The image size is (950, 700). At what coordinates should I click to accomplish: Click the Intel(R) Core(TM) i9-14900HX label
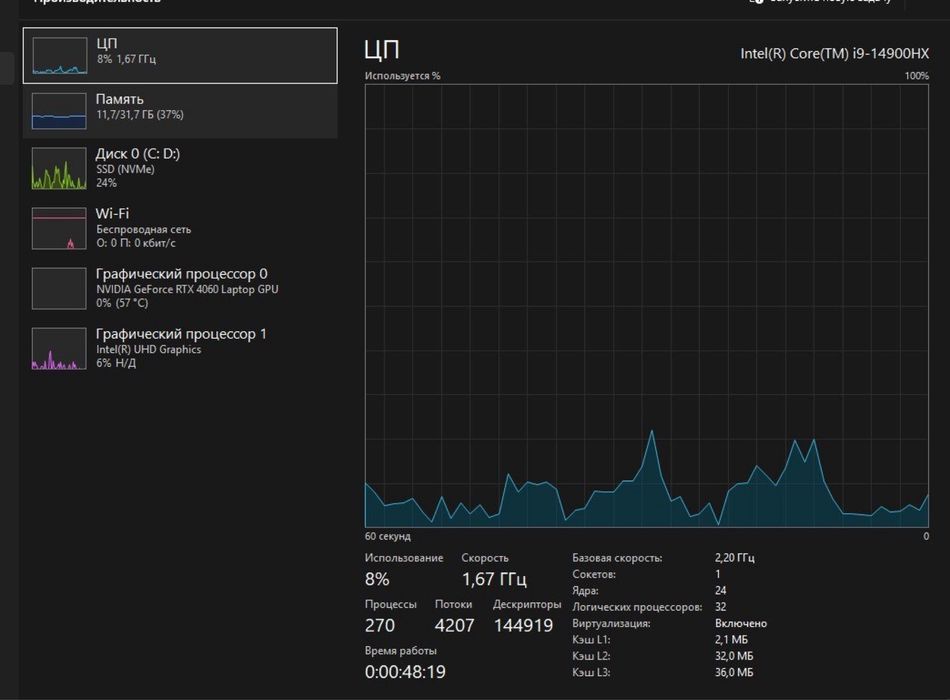pyautogui.click(x=834, y=53)
